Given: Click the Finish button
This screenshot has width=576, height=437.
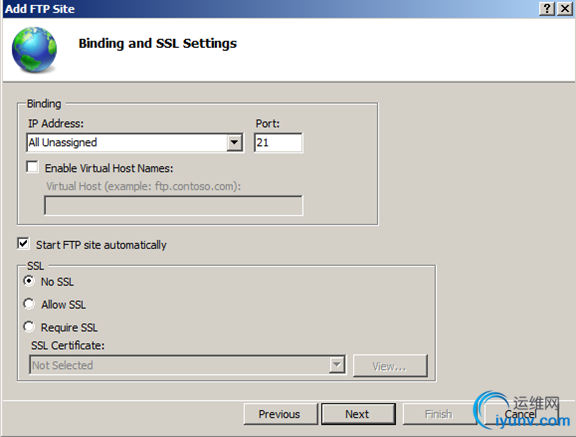Looking at the screenshot, I should (x=439, y=414).
